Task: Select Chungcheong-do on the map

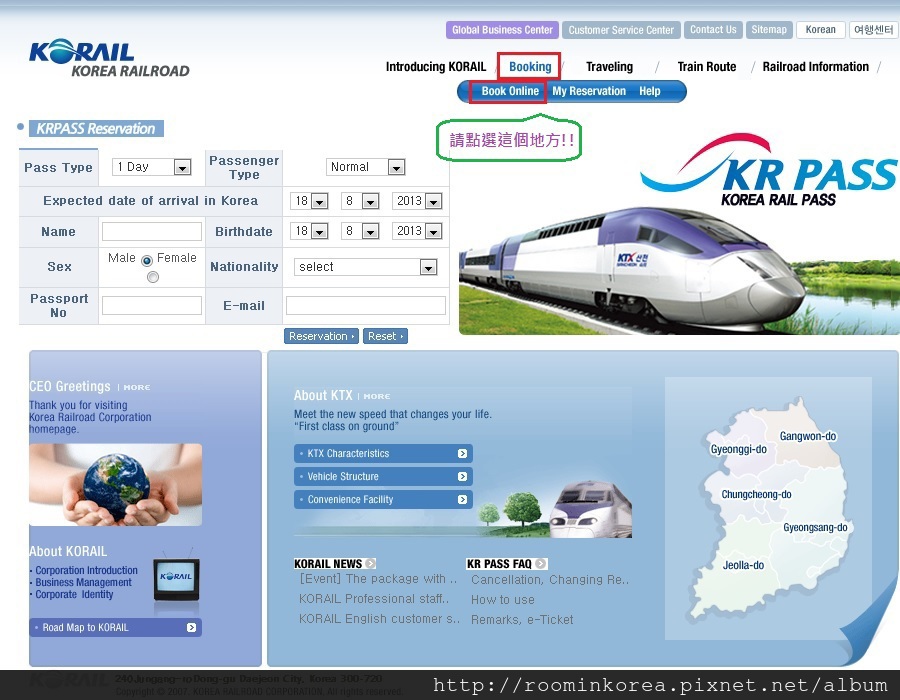Action: 756,495
